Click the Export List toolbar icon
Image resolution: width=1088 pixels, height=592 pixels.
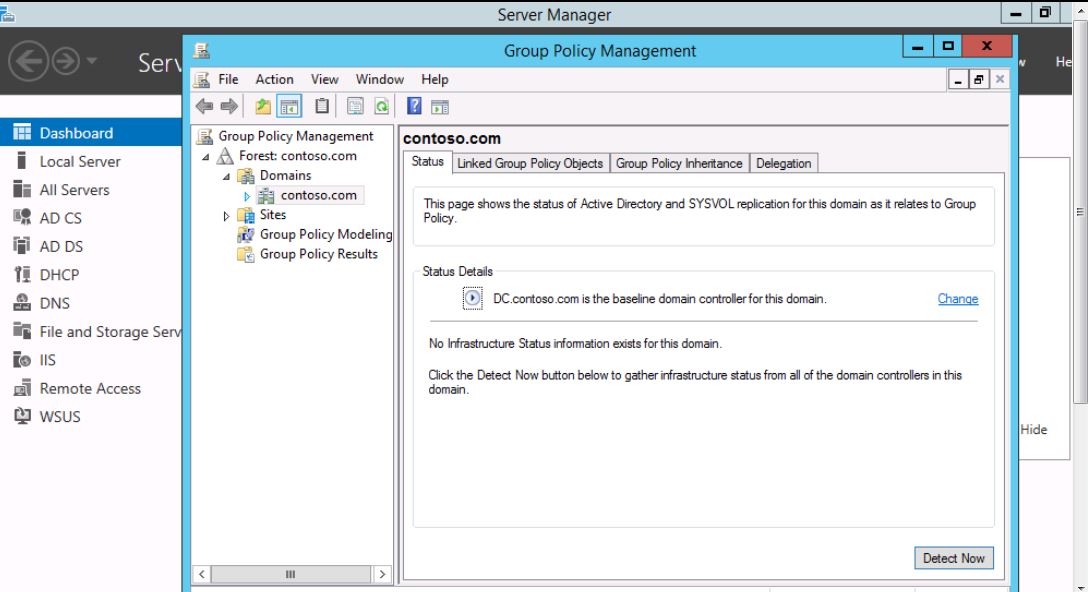coord(355,106)
